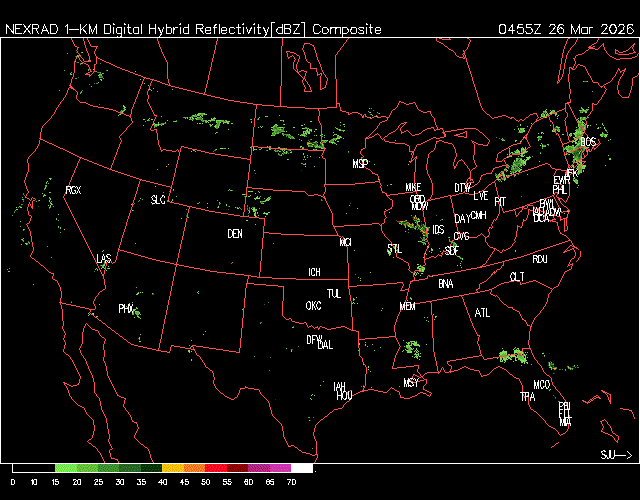Click the light green legend swatch

66,468
